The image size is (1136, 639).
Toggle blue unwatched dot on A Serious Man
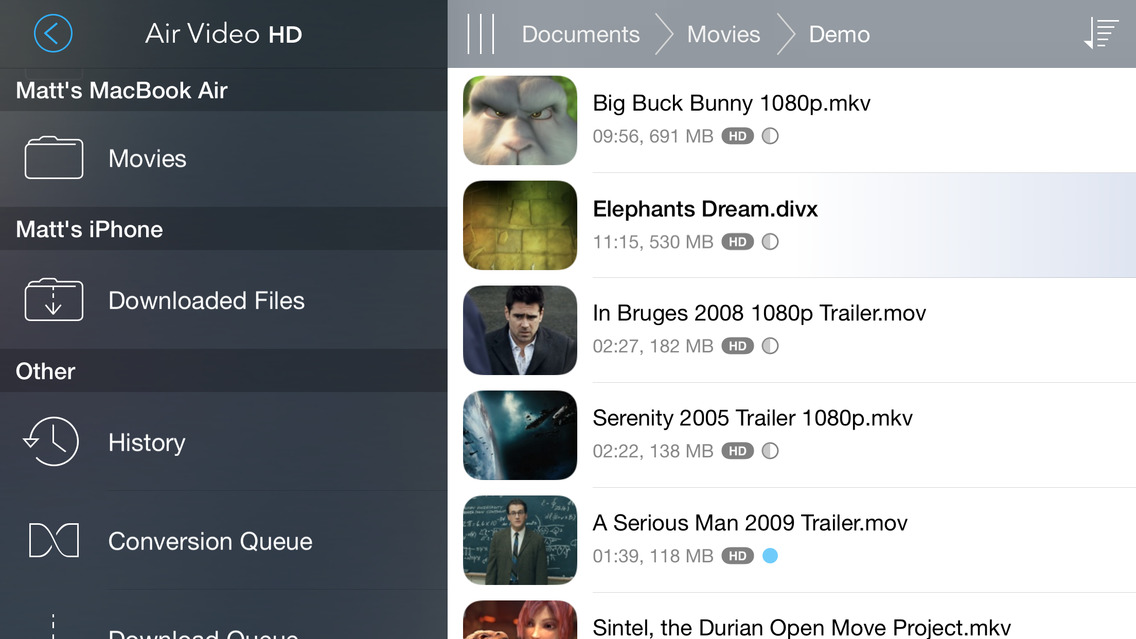point(770,556)
